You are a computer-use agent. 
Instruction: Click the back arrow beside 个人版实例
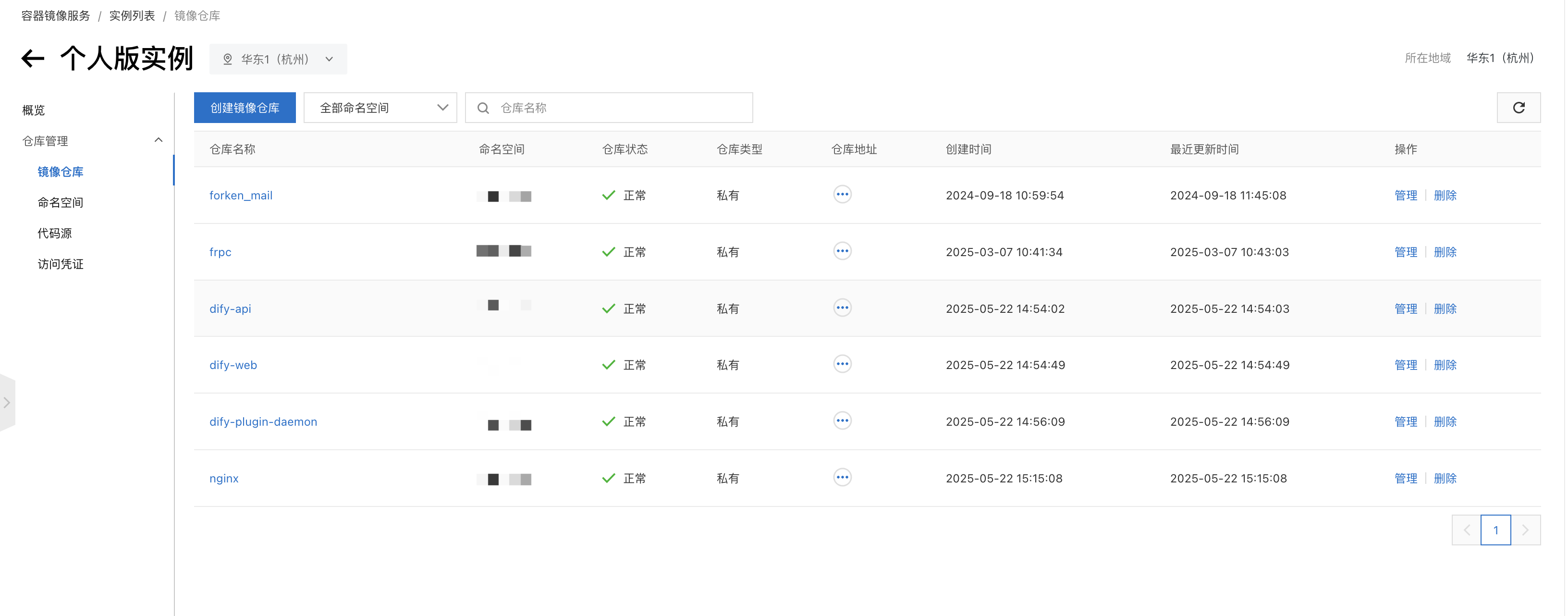click(x=33, y=59)
